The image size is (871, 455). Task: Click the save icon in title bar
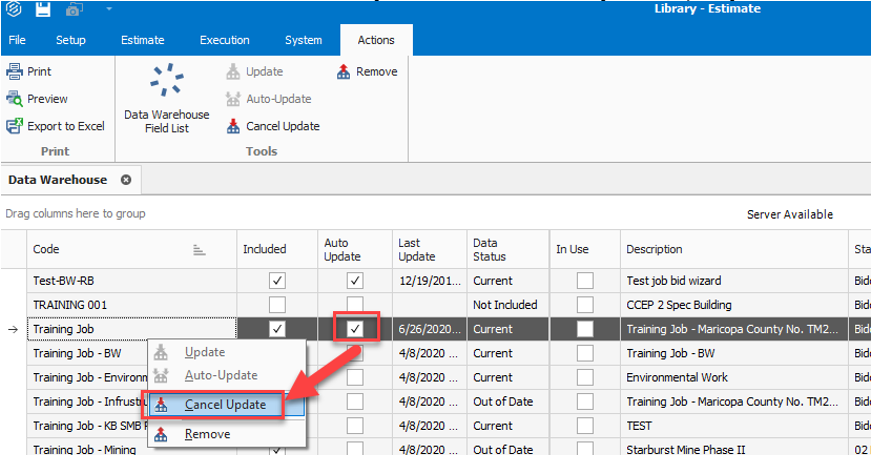tap(43, 9)
